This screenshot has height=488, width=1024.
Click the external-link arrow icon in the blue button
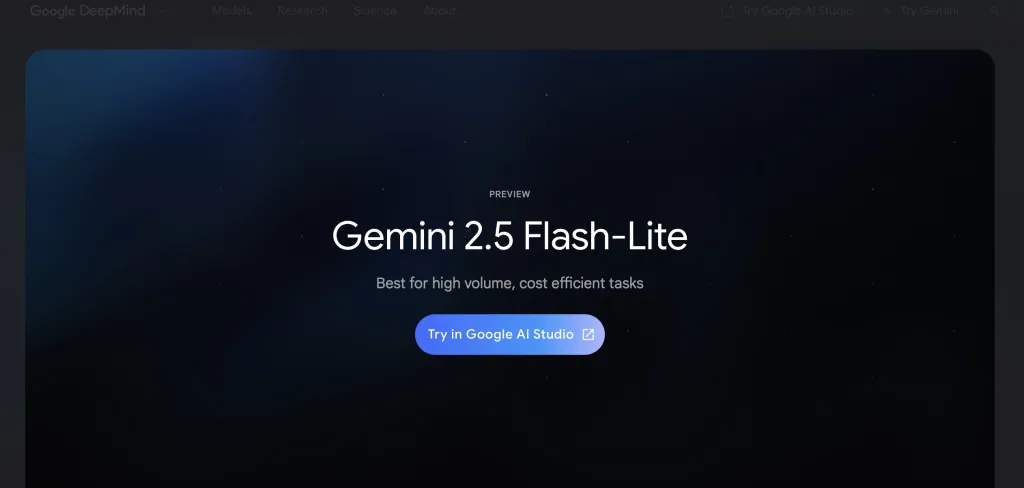click(x=588, y=334)
